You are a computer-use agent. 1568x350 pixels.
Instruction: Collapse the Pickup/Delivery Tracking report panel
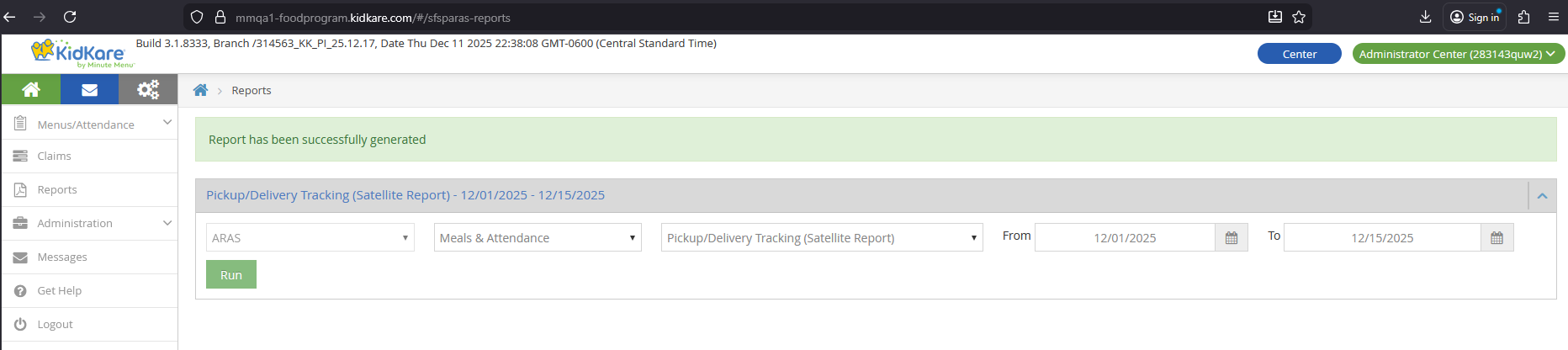[x=1542, y=195]
